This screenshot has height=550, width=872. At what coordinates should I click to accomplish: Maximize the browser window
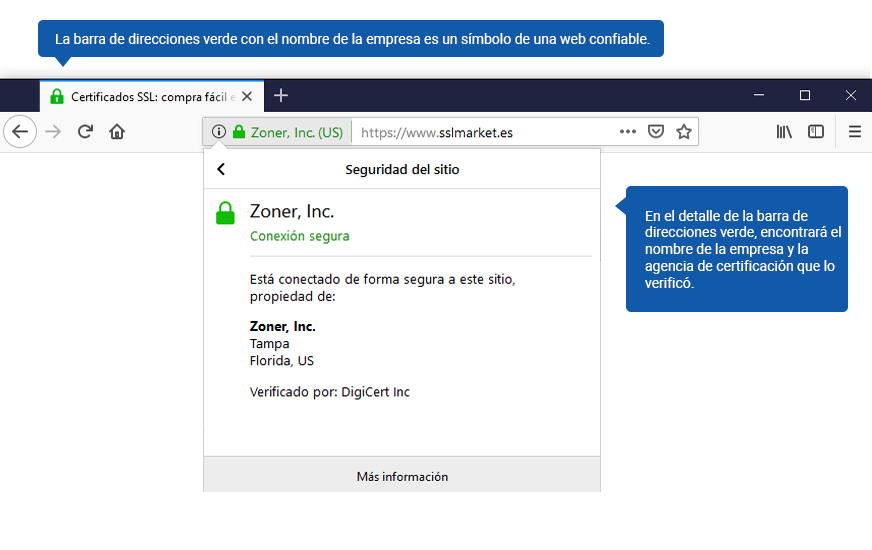point(805,95)
